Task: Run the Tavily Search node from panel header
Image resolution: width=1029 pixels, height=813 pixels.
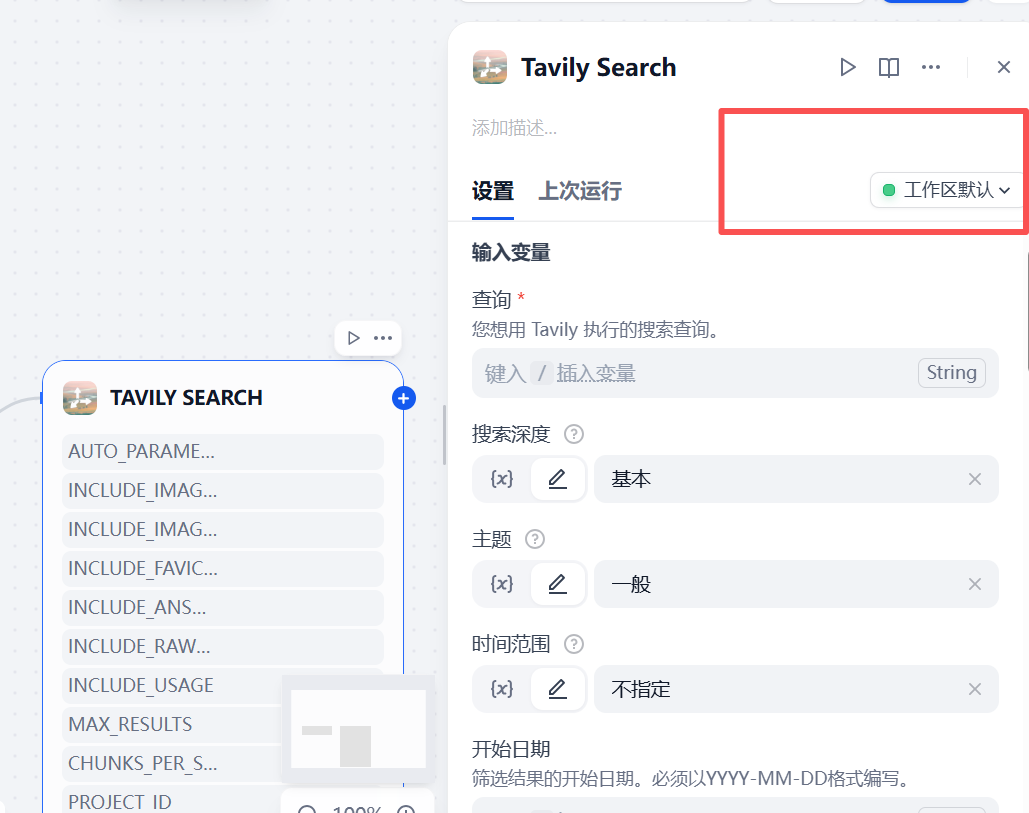Action: pos(847,68)
